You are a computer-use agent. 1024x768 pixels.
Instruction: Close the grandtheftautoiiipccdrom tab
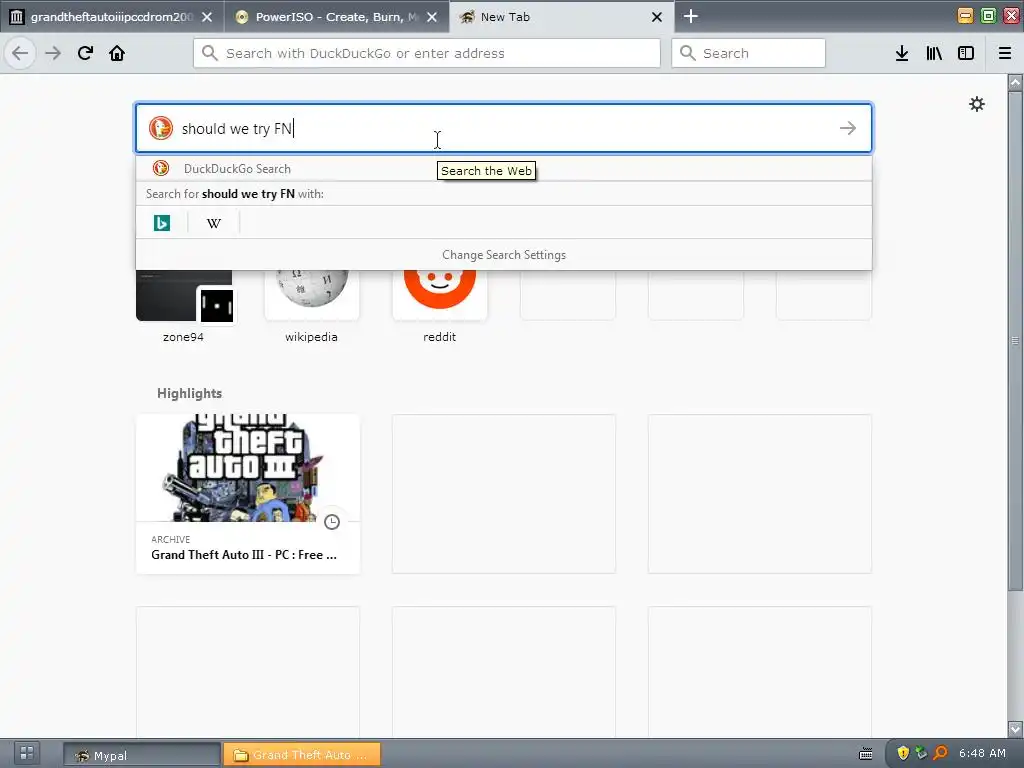pos(207,17)
